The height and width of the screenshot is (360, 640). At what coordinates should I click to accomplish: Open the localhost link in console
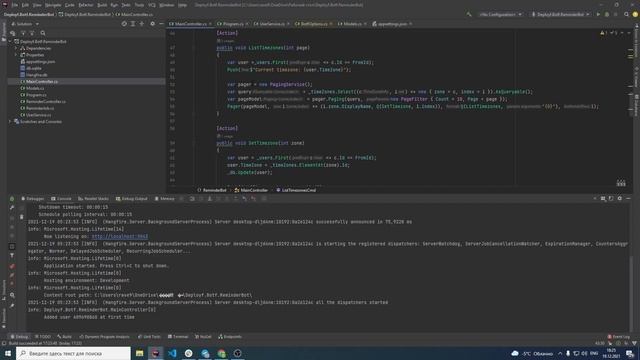pyautogui.click(x=120, y=236)
